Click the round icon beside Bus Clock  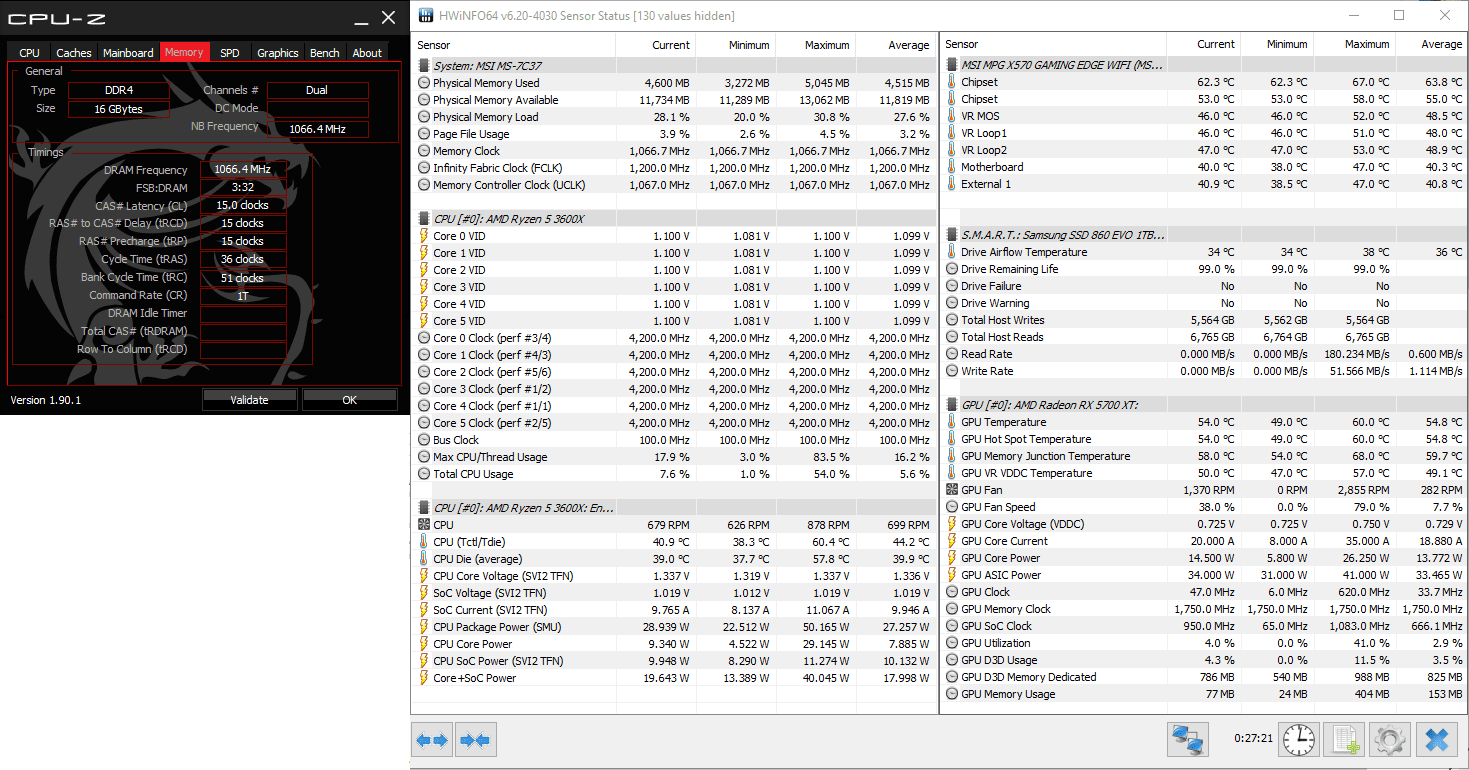coord(424,440)
